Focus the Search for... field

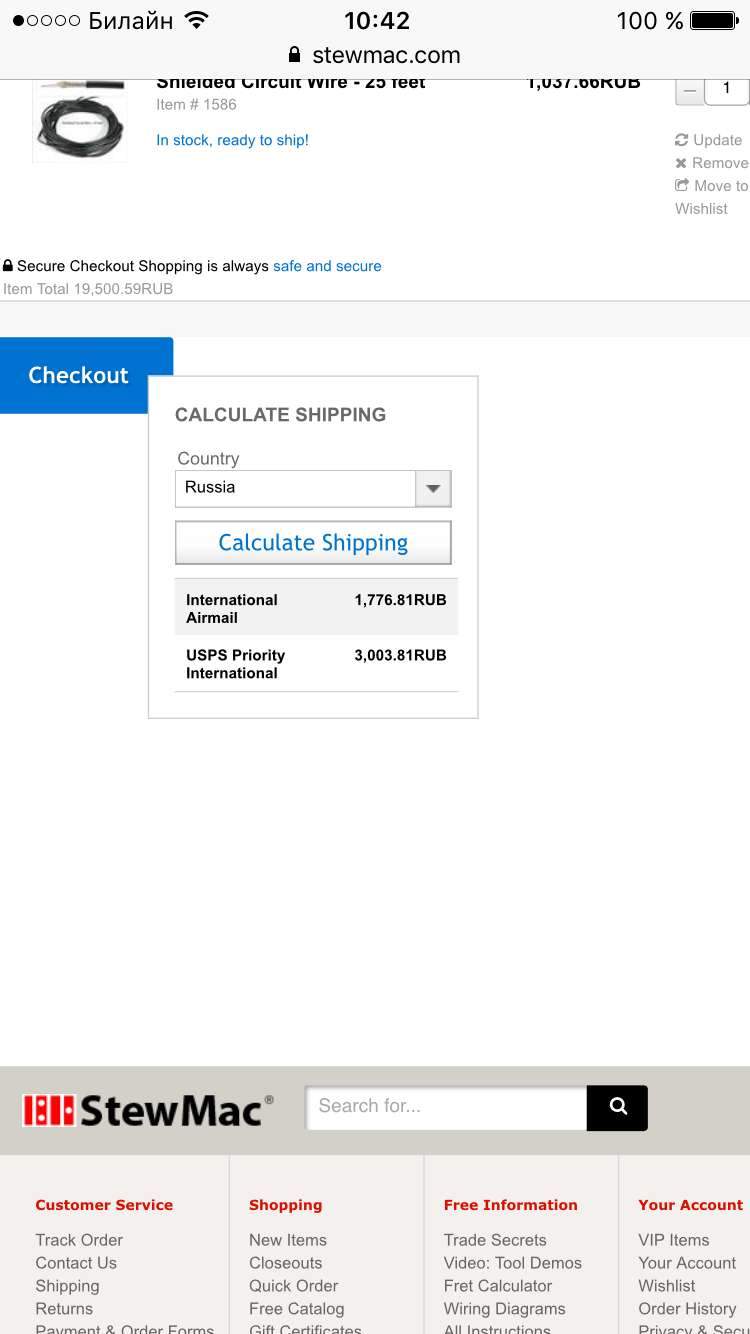(446, 1107)
